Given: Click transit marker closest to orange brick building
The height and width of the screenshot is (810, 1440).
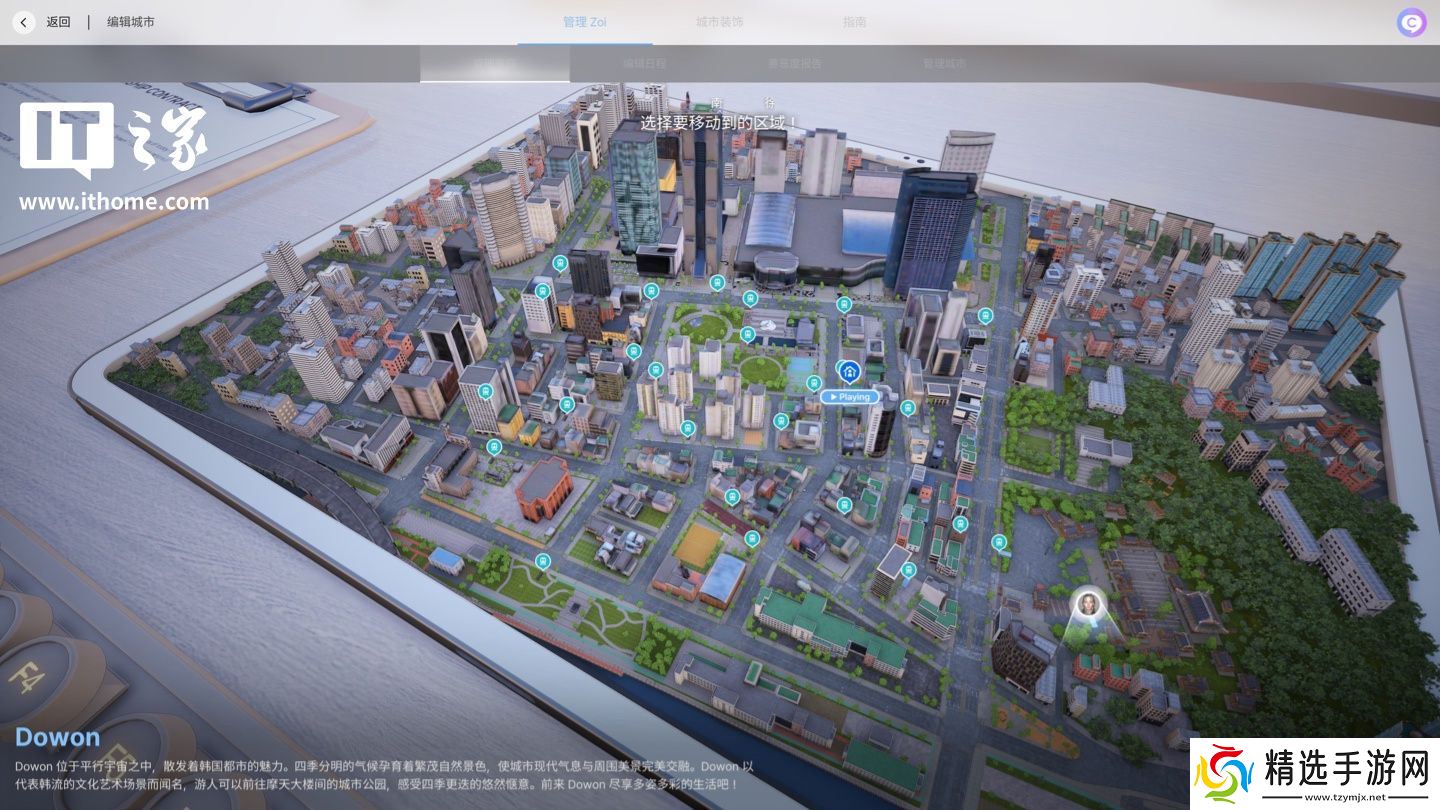Looking at the screenshot, I should (493, 446).
